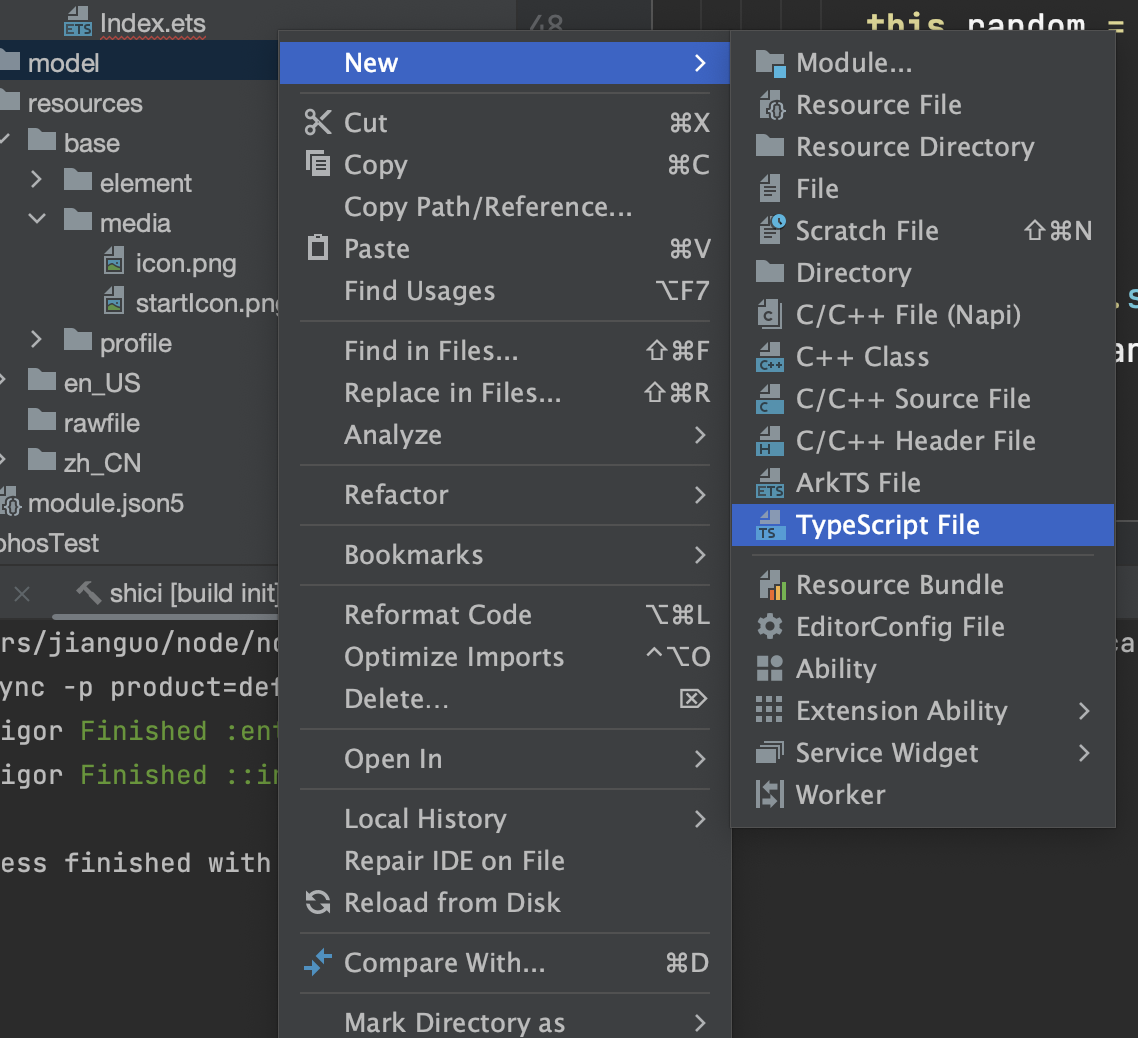
Task: Choose Repair IDE on File
Action: point(504,862)
